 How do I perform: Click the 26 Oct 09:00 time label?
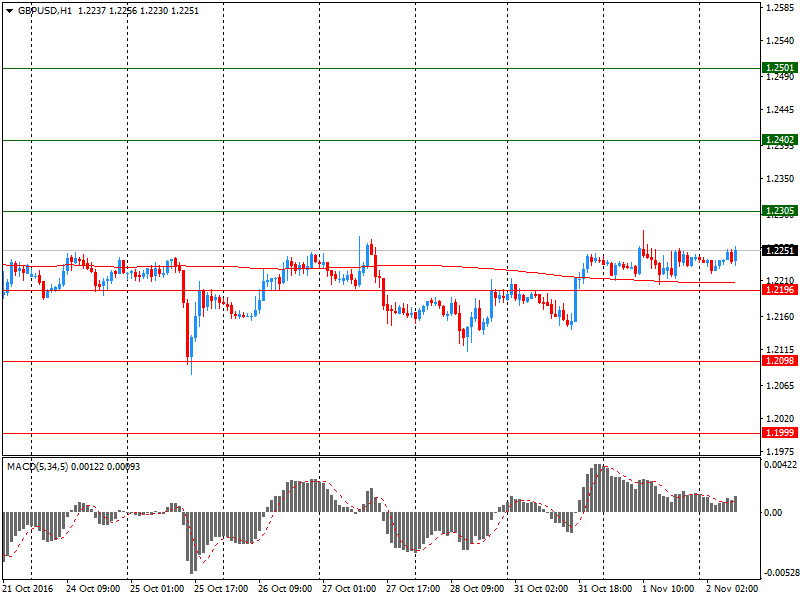(x=285, y=589)
